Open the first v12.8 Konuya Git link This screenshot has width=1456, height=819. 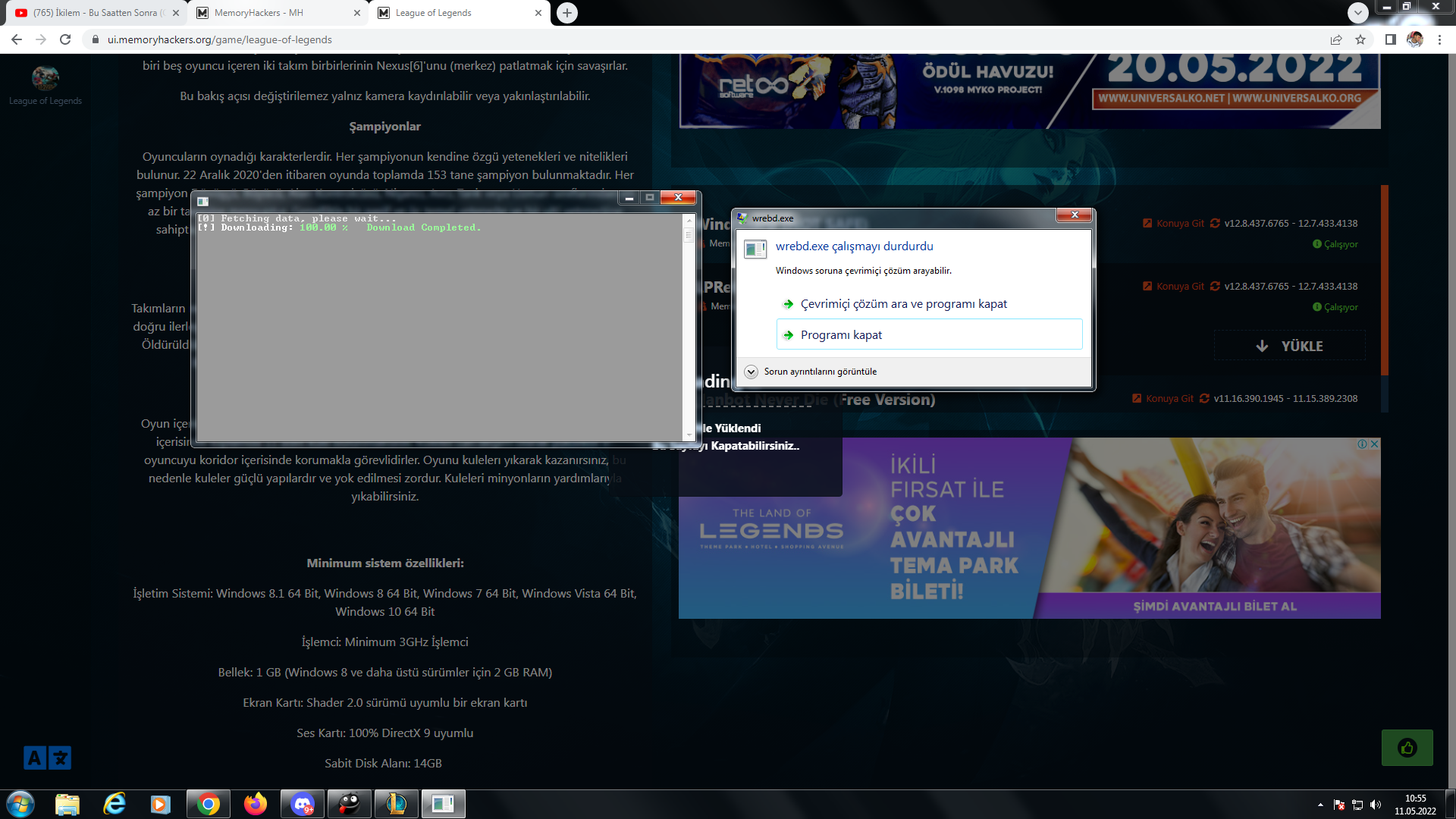pyautogui.click(x=1173, y=223)
